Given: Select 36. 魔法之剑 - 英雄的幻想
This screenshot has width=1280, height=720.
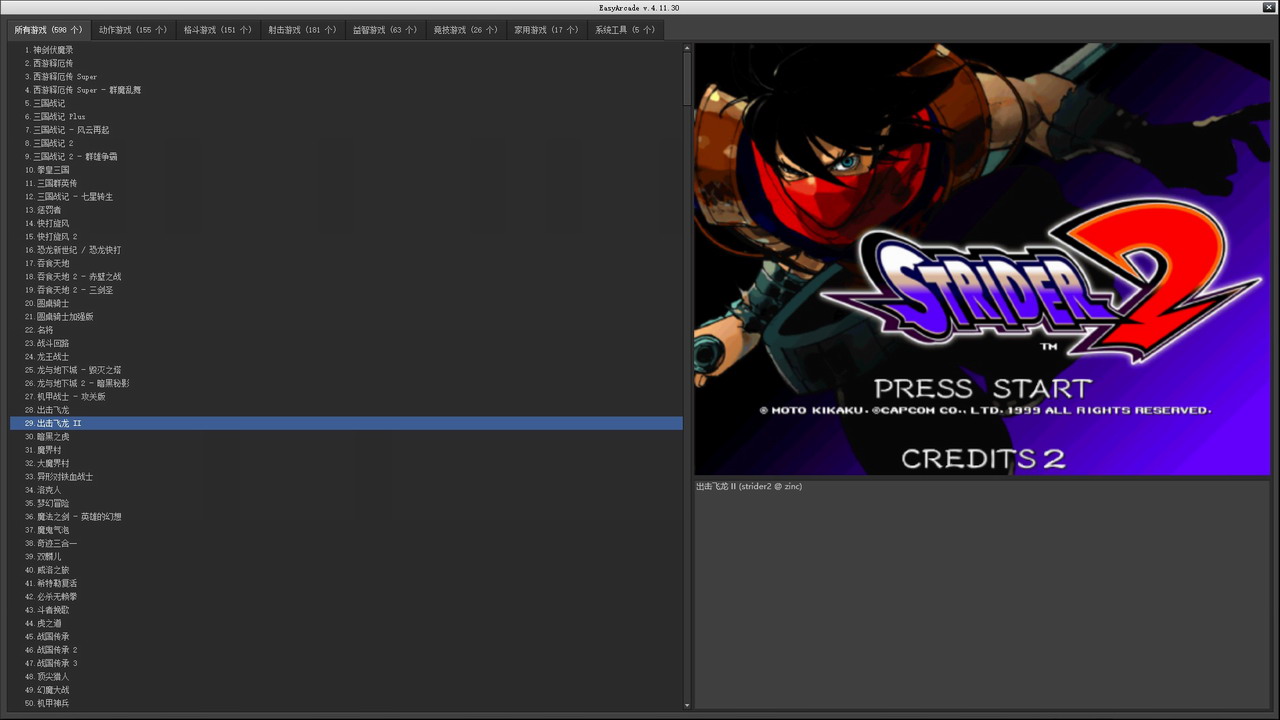Looking at the screenshot, I should click(x=346, y=516).
